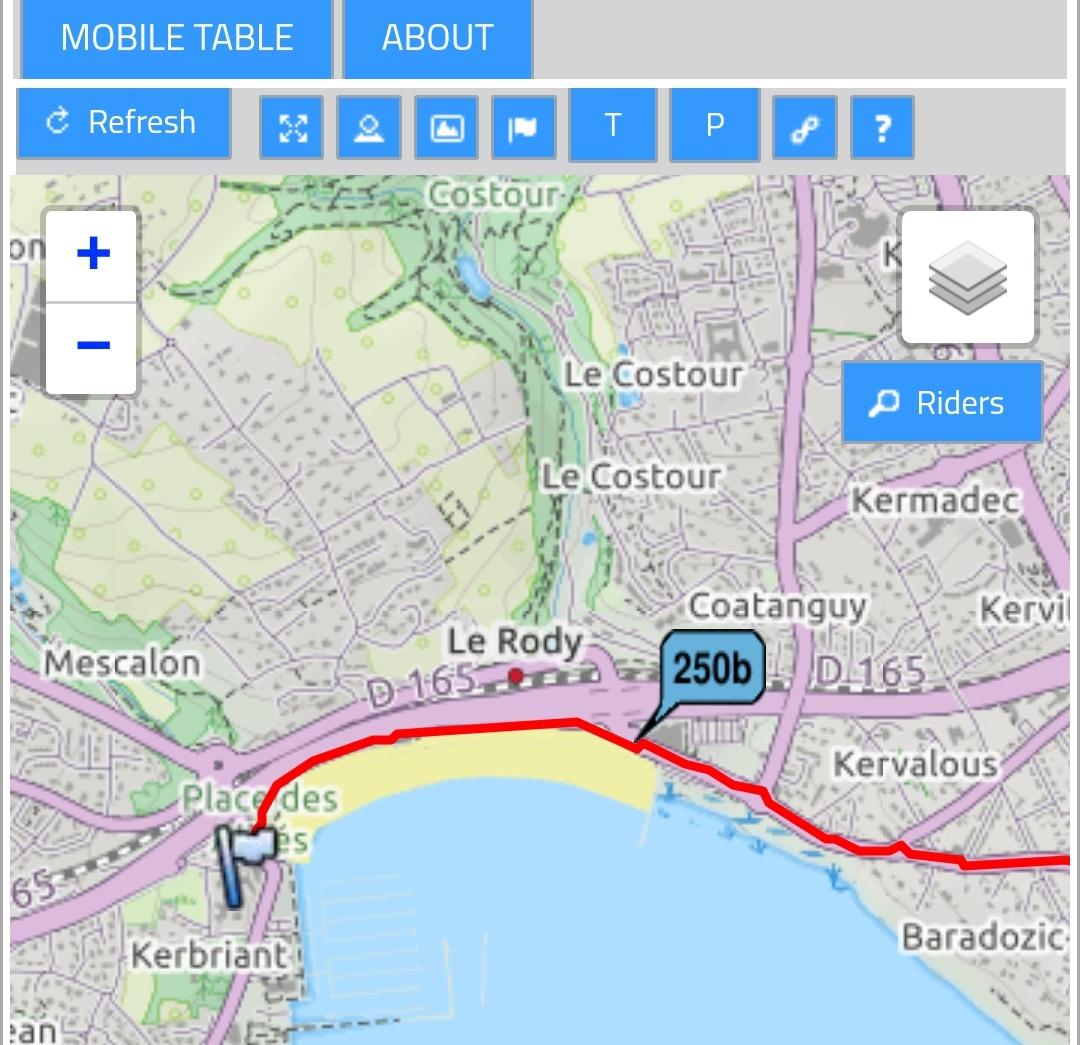
Task: Click the 250b rider marker bubble
Action: tap(712, 668)
